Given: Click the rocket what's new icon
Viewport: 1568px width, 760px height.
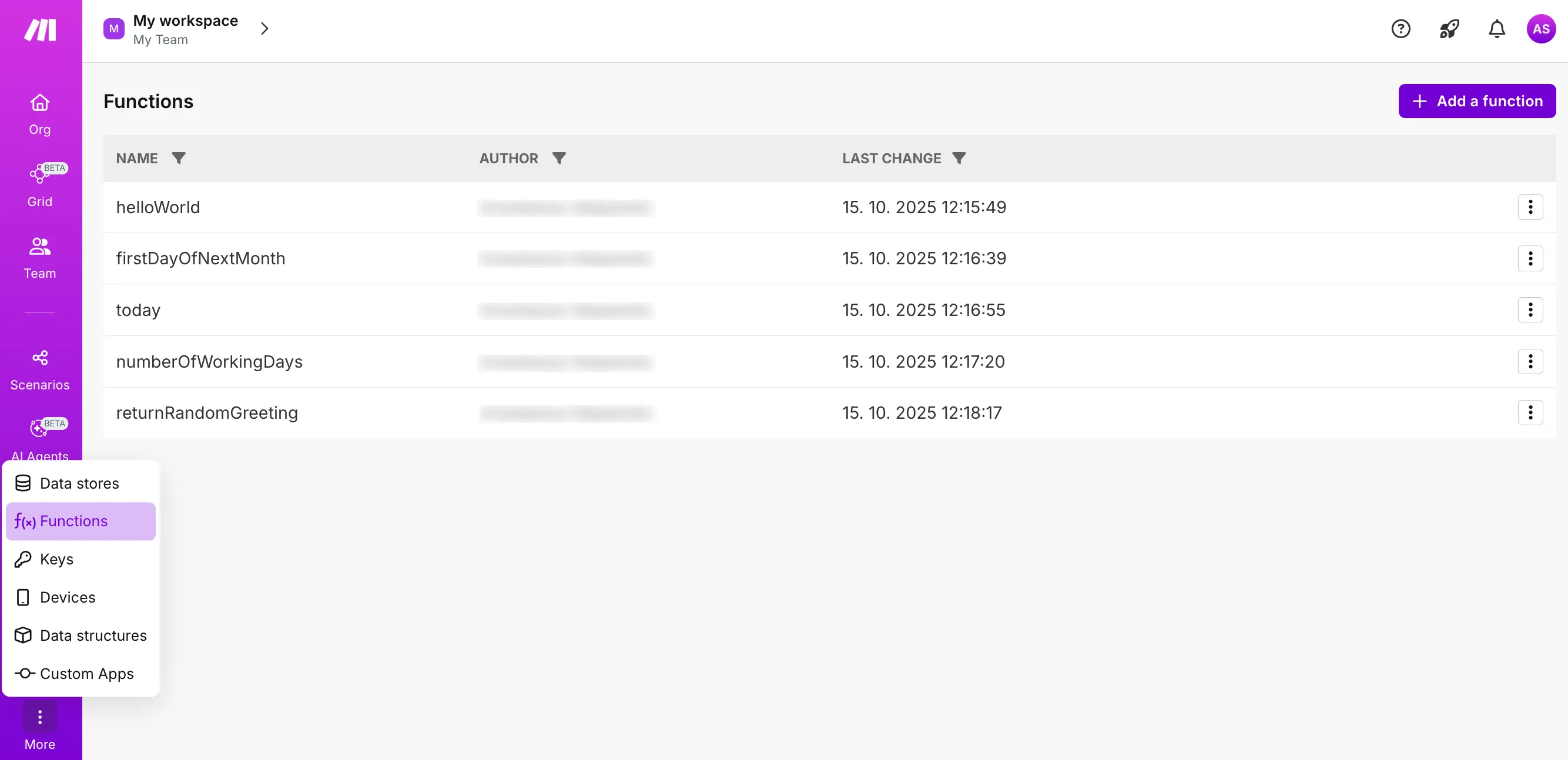Looking at the screenshot, I should (x=1449, y=29).
